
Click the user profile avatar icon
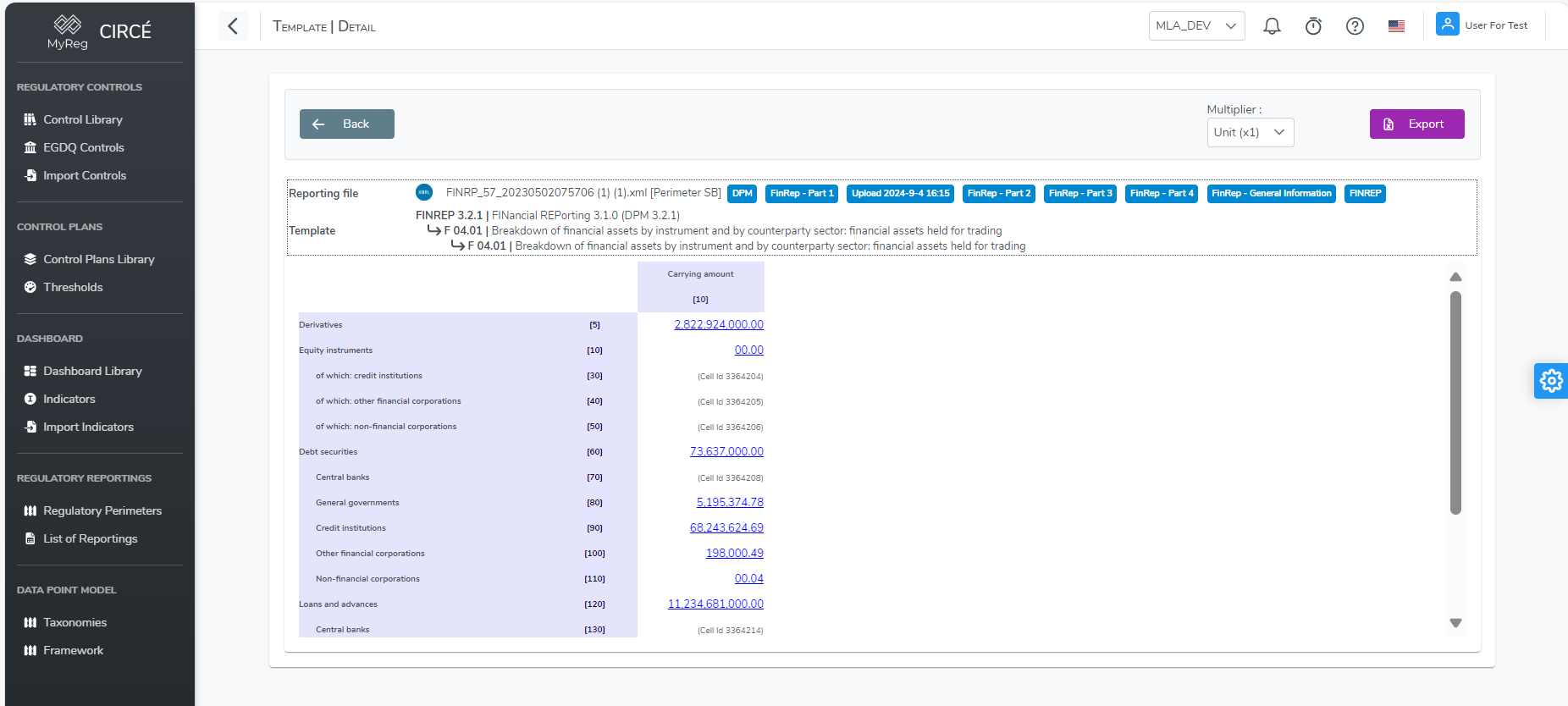click(1447, 25)
